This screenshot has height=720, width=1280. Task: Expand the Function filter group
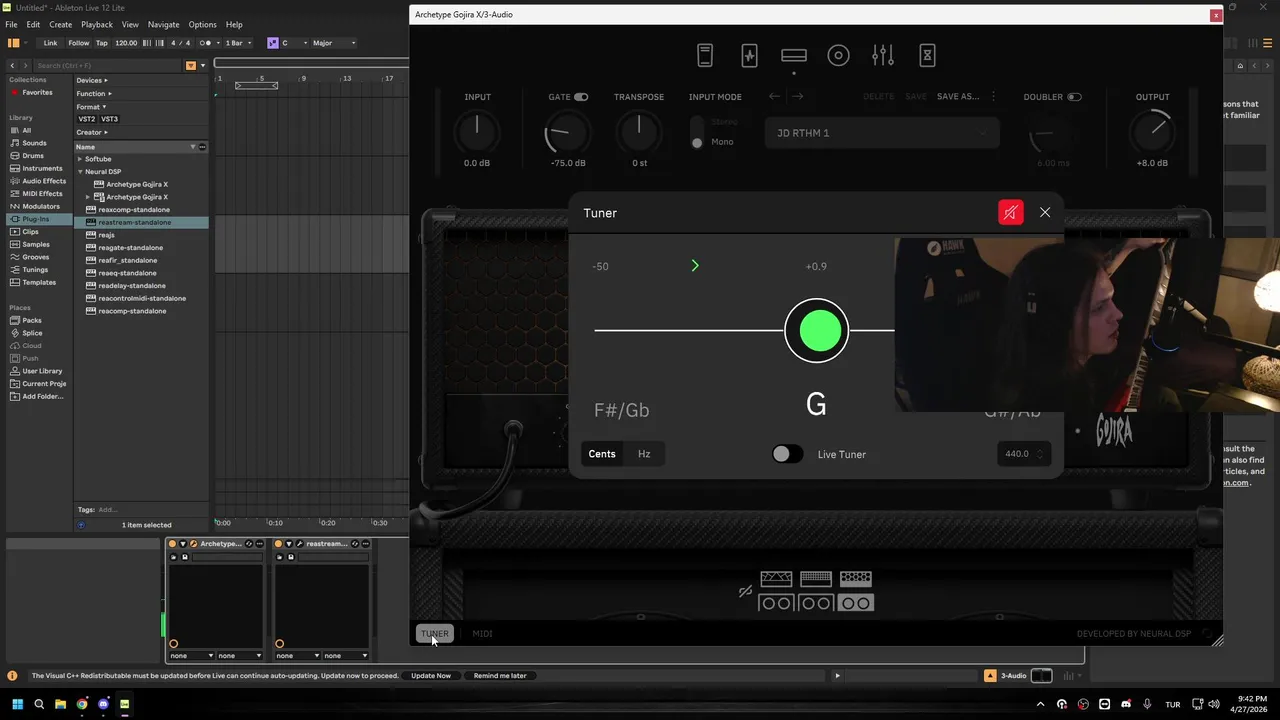94,93
